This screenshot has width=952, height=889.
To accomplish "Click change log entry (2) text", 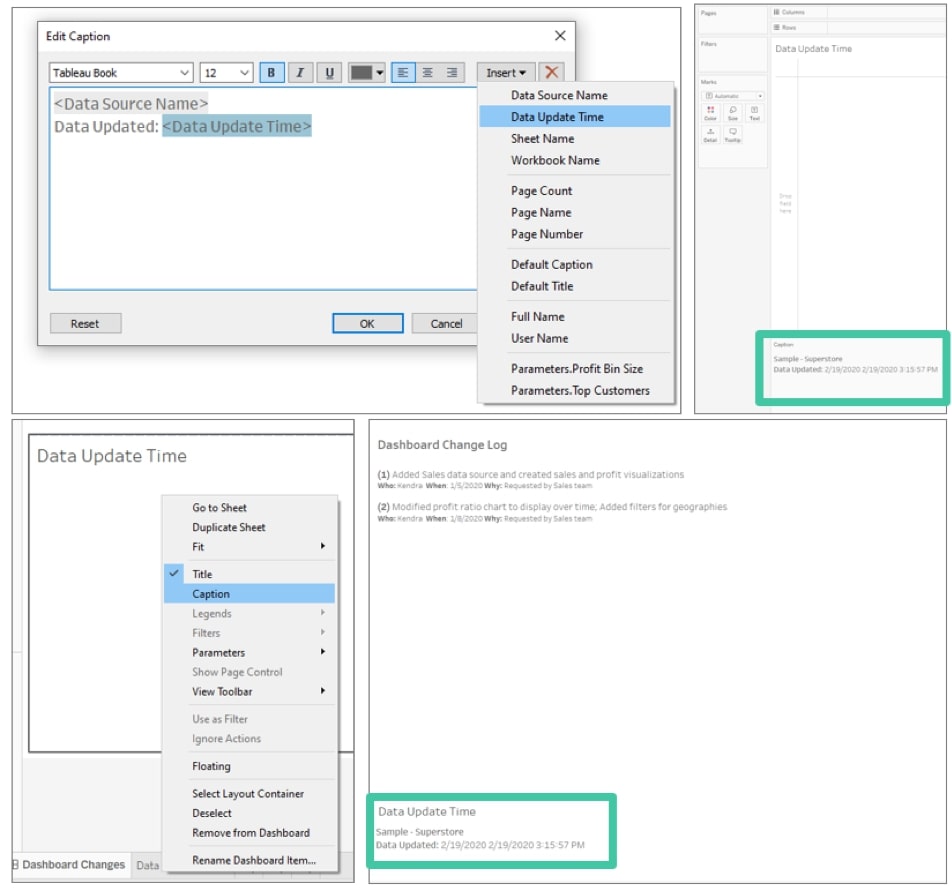I will 552,506.
